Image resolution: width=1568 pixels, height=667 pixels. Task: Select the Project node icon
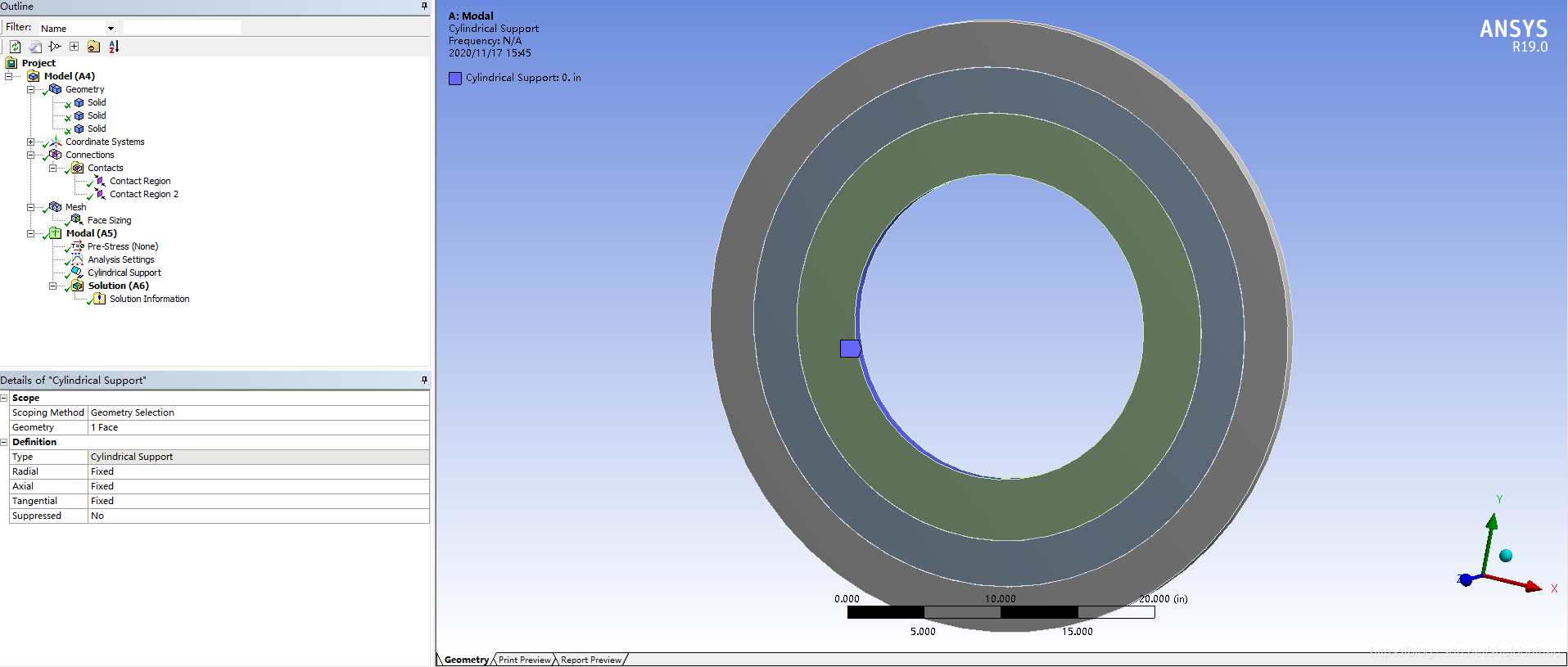[x=11, y=63]
